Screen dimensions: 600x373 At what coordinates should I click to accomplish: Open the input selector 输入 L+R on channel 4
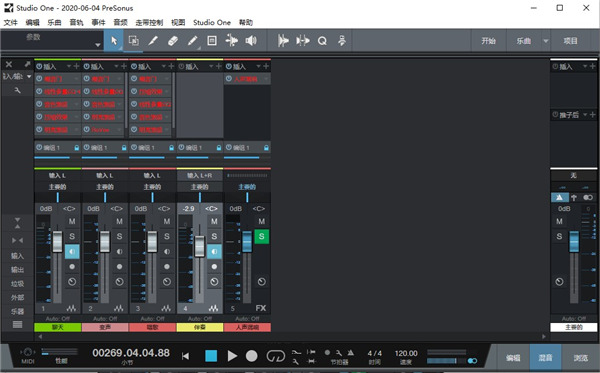coord(200,175)
